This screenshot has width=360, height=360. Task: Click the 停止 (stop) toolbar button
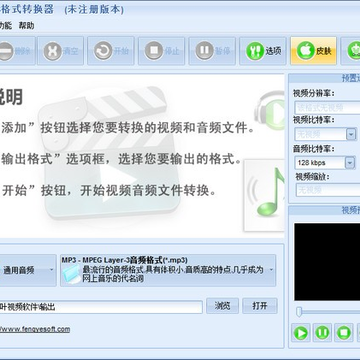click(x=161, y=51)
